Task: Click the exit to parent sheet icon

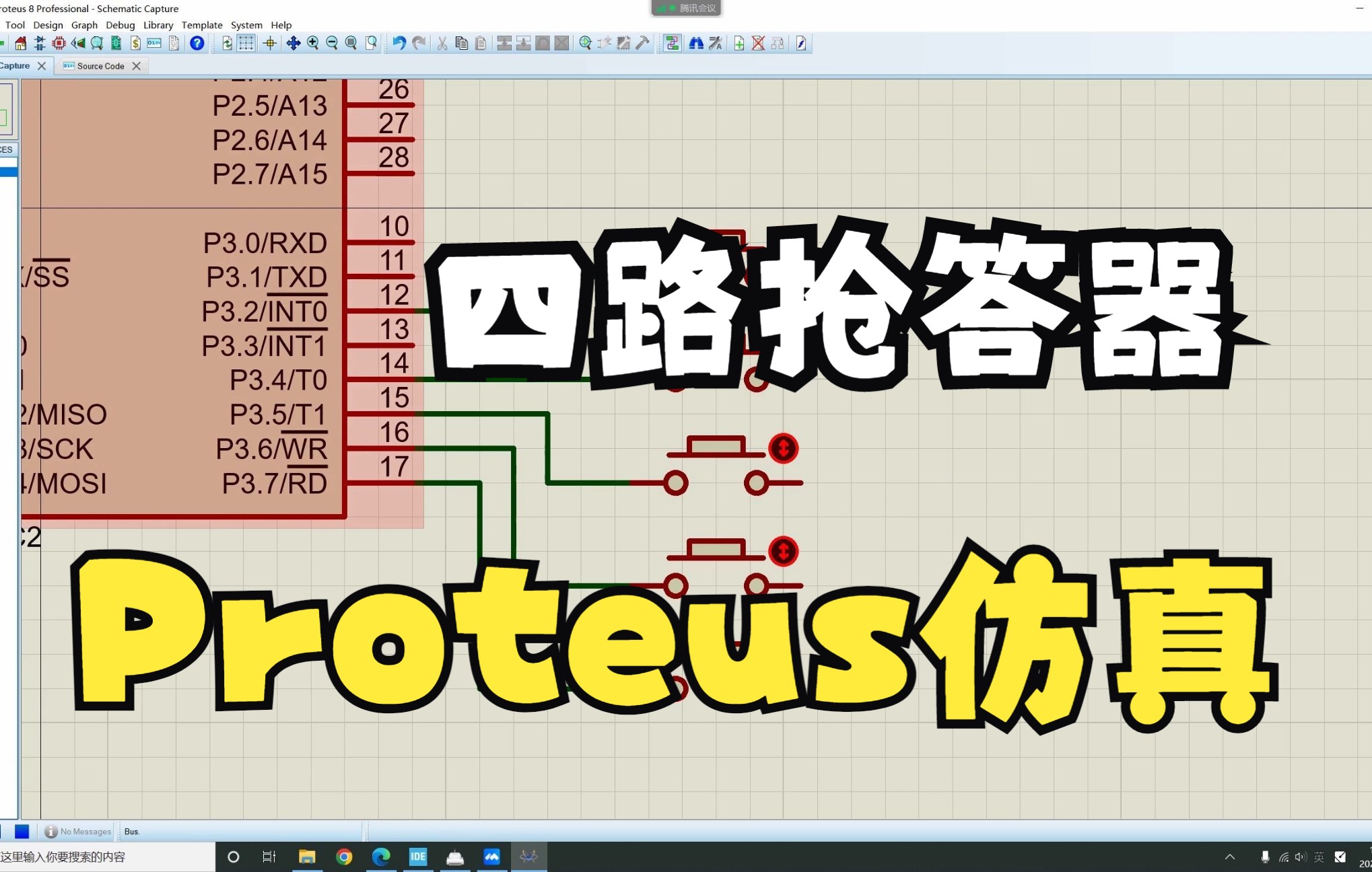Action: (x=778, y=44)
